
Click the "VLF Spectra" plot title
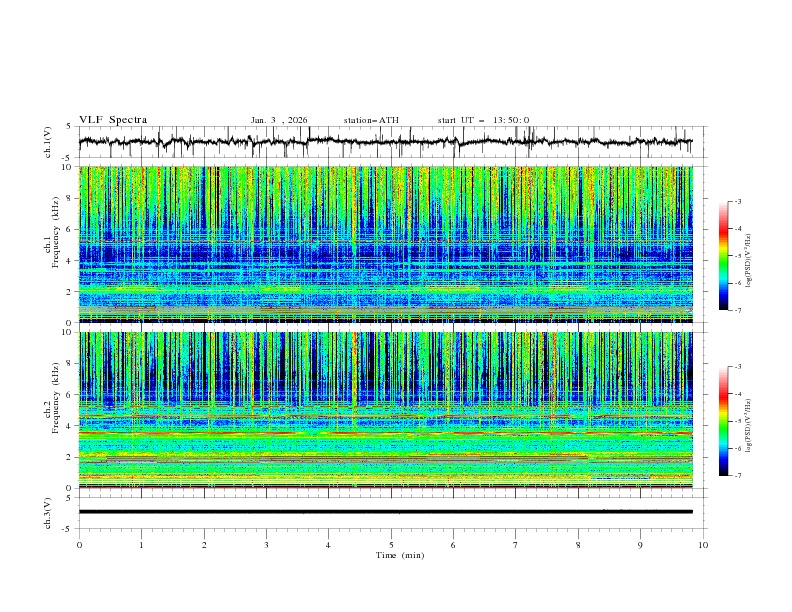pos(113,120)
